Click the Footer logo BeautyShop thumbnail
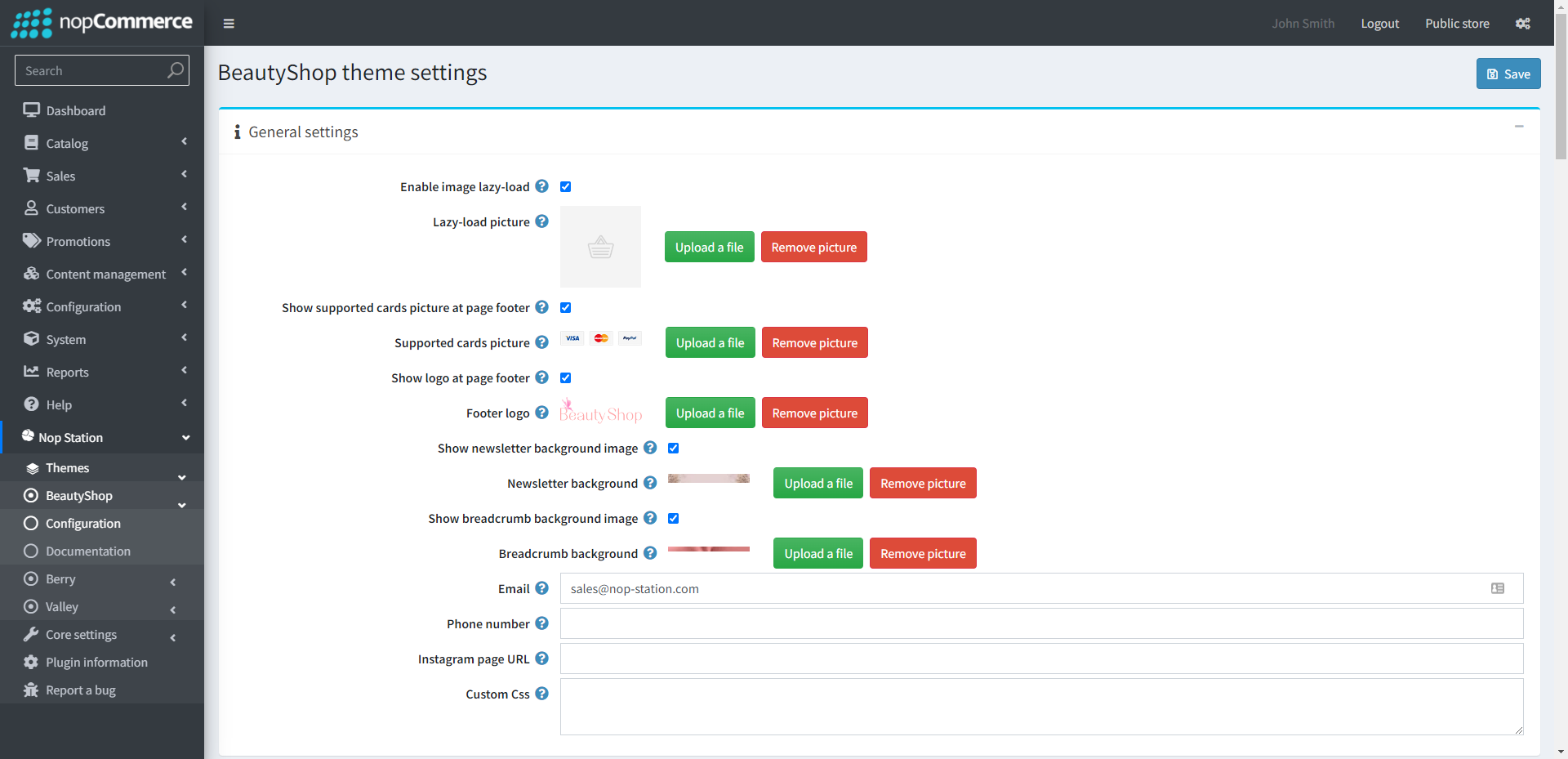Image resolution: width=1568 pixels, height=759 pixels. coord(601,411)
